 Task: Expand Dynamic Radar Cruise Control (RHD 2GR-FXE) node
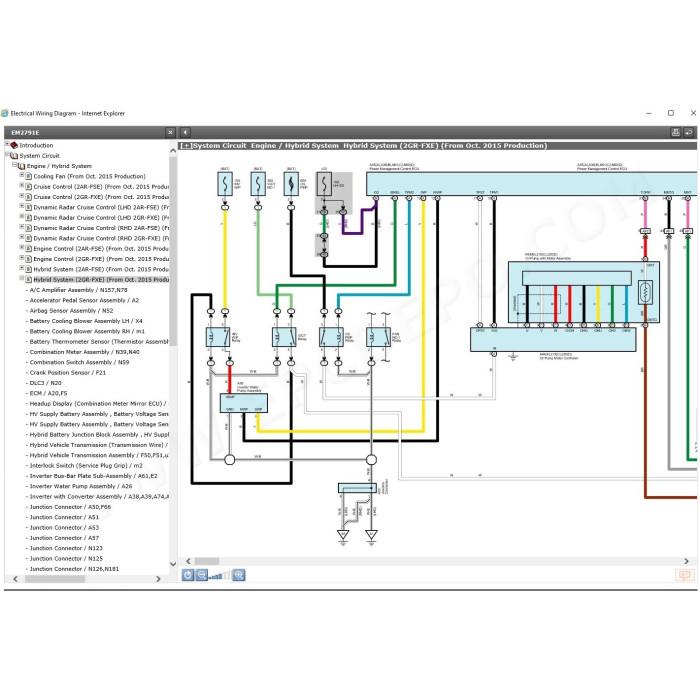[21, 237]
